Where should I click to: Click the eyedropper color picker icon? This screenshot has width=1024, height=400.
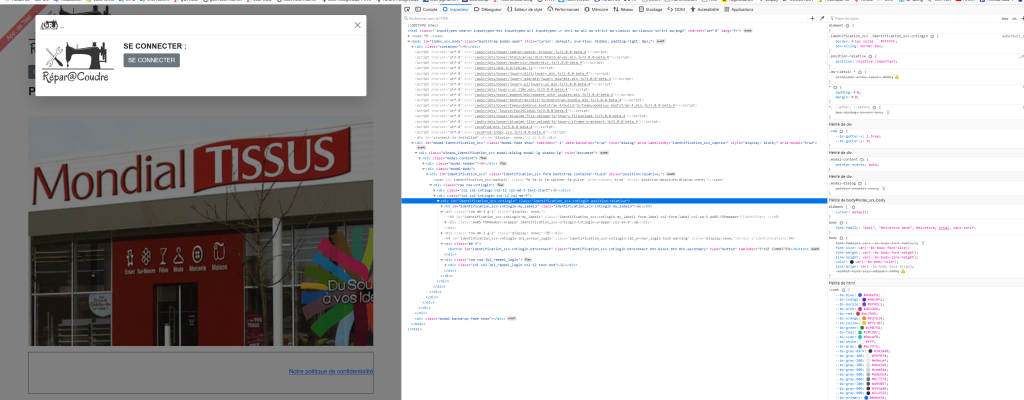click(x=822, y=19)
